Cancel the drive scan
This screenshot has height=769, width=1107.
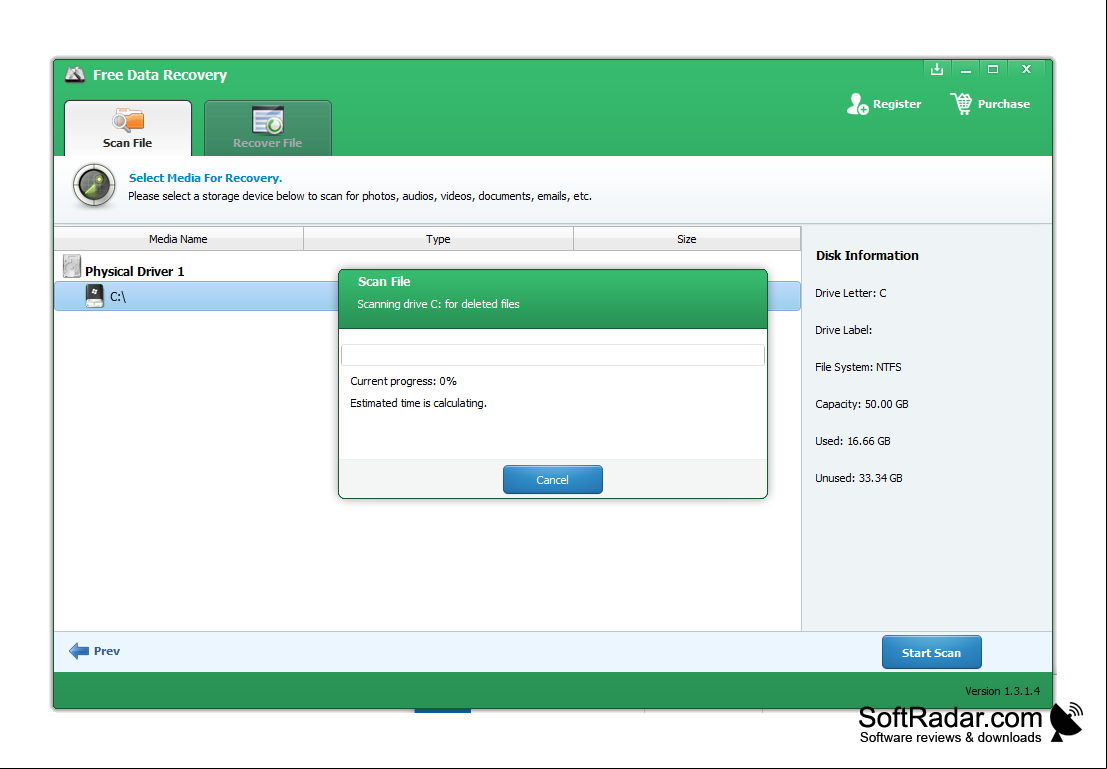point(553,479)
